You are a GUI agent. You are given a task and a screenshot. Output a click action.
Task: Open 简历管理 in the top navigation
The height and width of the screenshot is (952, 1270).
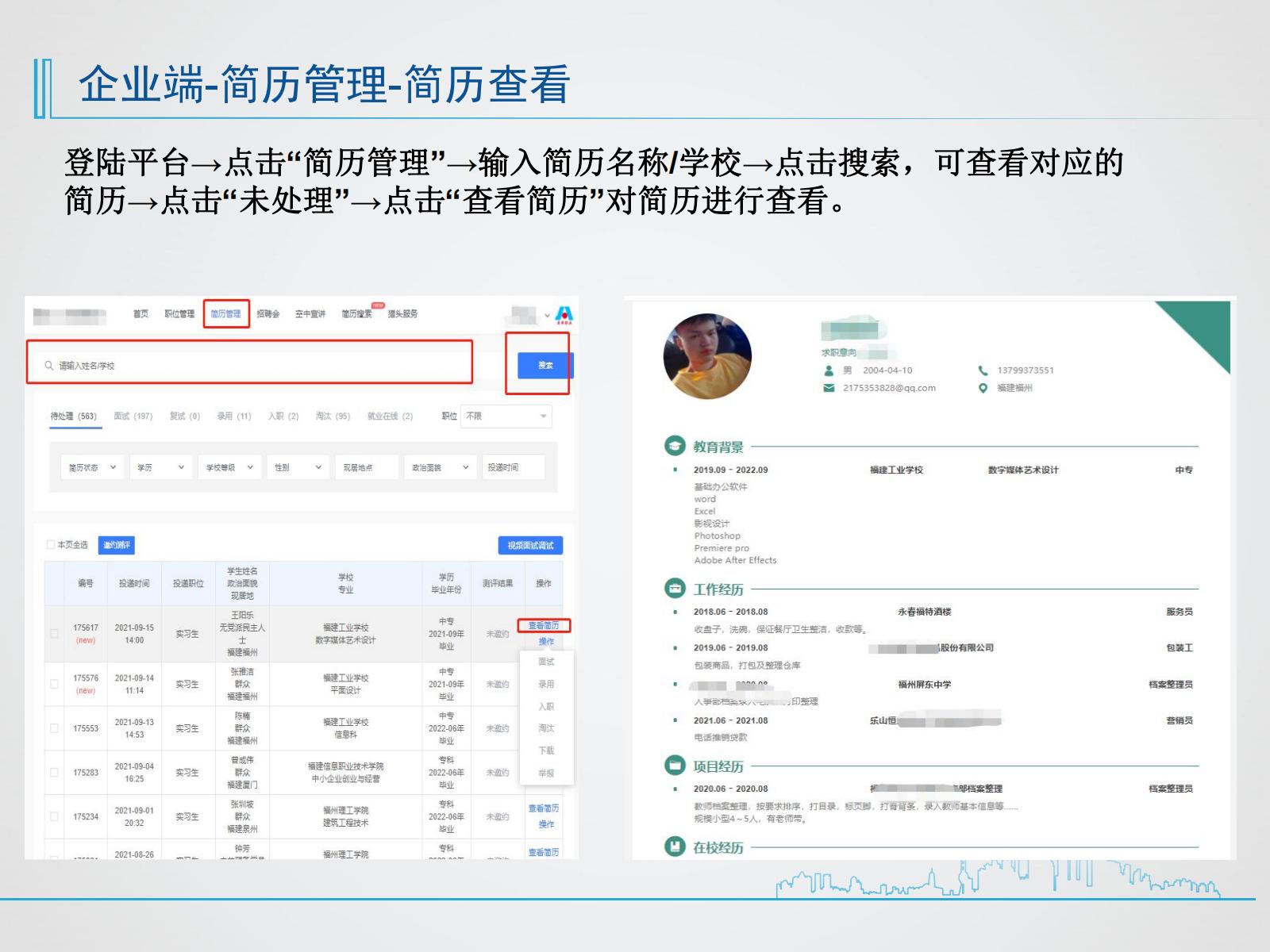[226, 314]
